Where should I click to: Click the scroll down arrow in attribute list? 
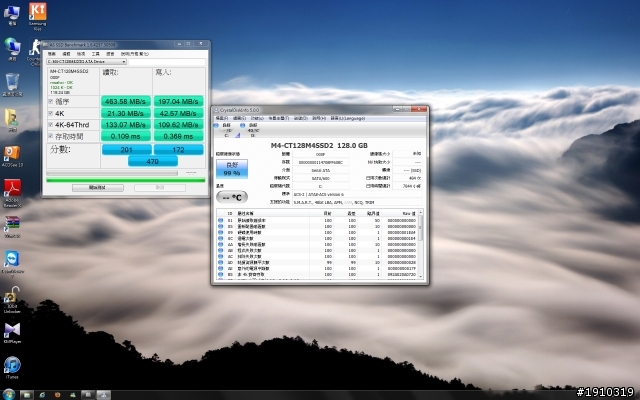pyautogui.click(x=420, y=276)
